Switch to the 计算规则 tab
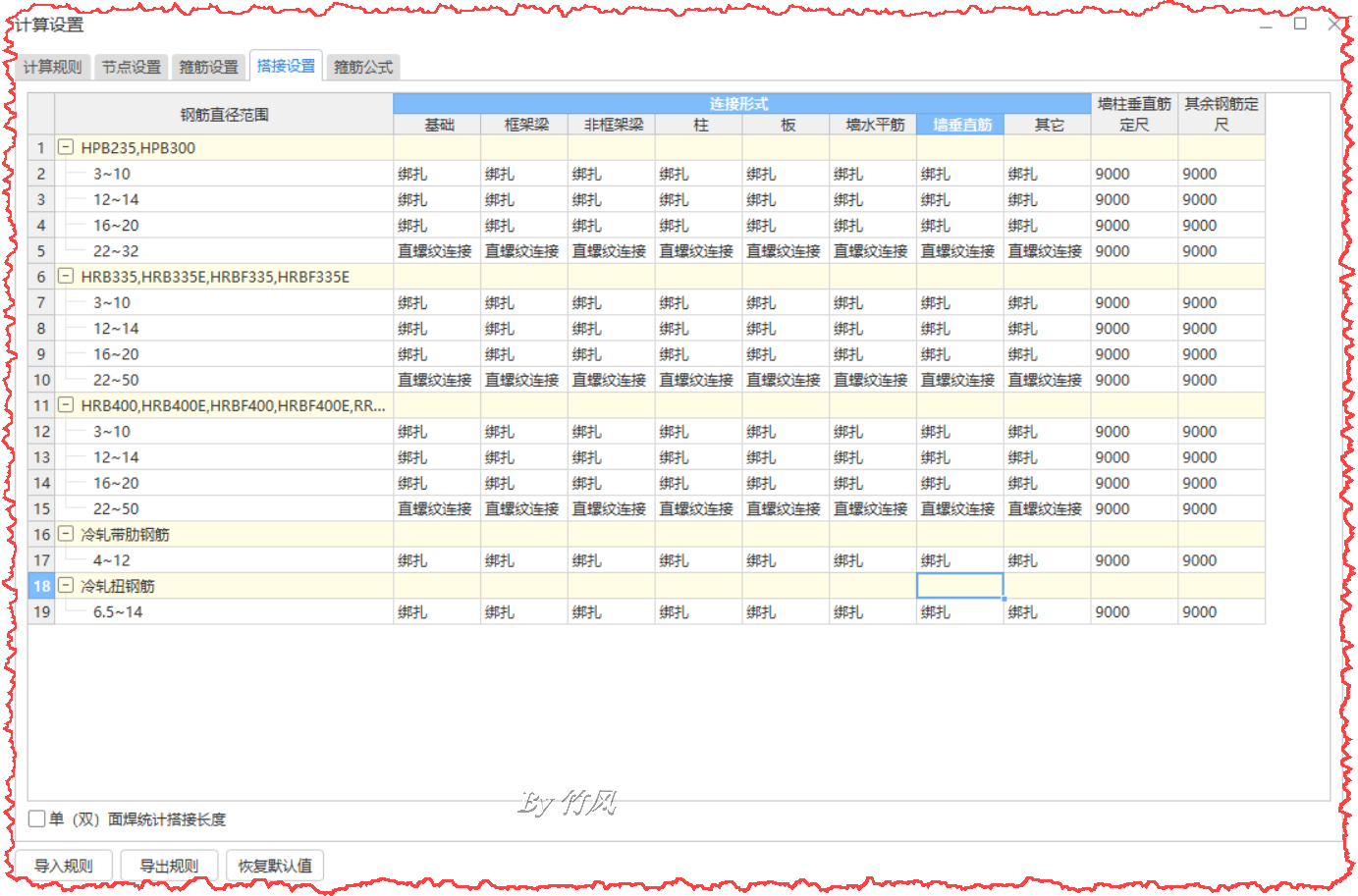 [x=53, y=67]
